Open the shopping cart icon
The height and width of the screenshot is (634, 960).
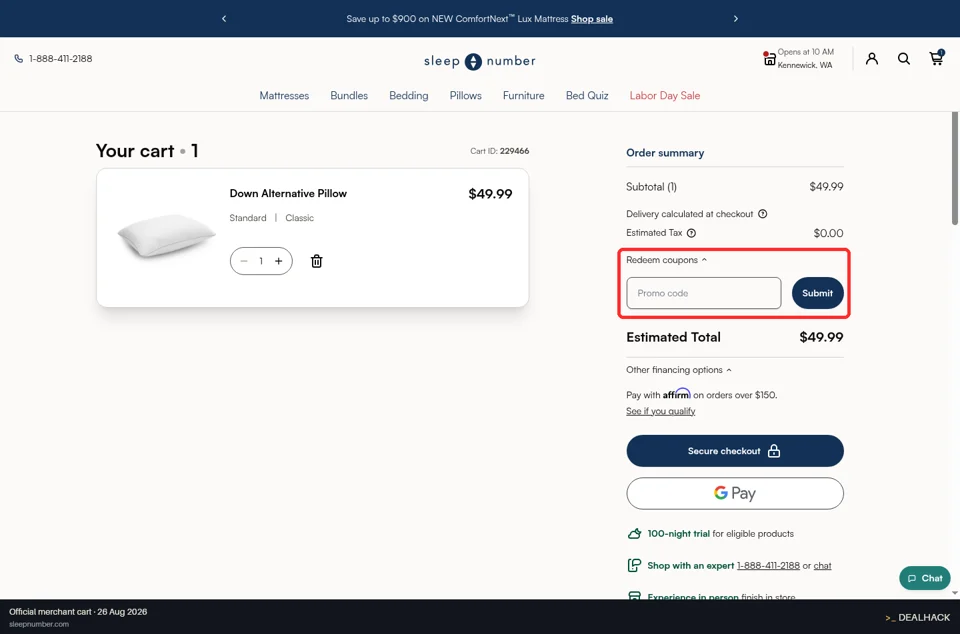(x=936, y=58)
